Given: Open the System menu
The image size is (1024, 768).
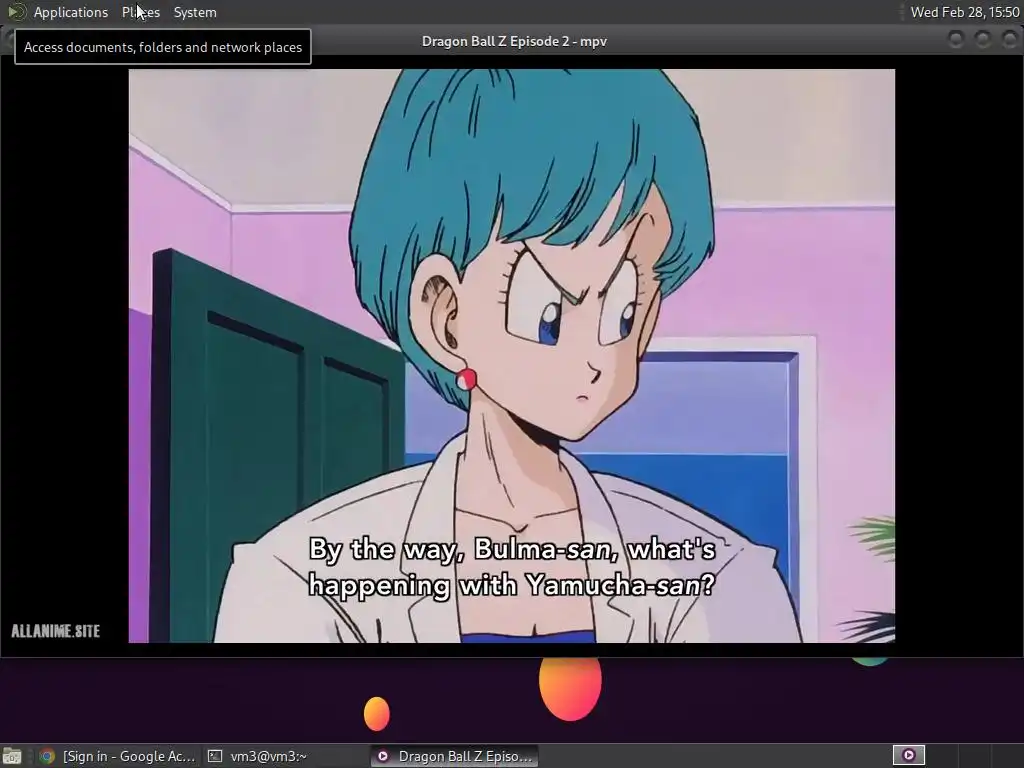Looking at the screenshot, I should coord(195,12).
